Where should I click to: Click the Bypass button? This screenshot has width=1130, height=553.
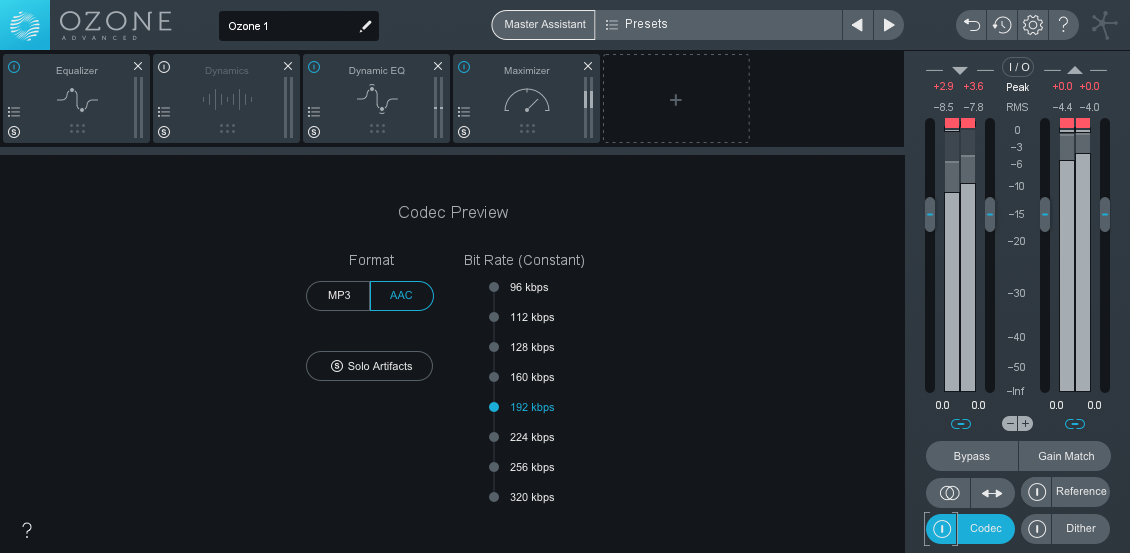coord(971,456)
